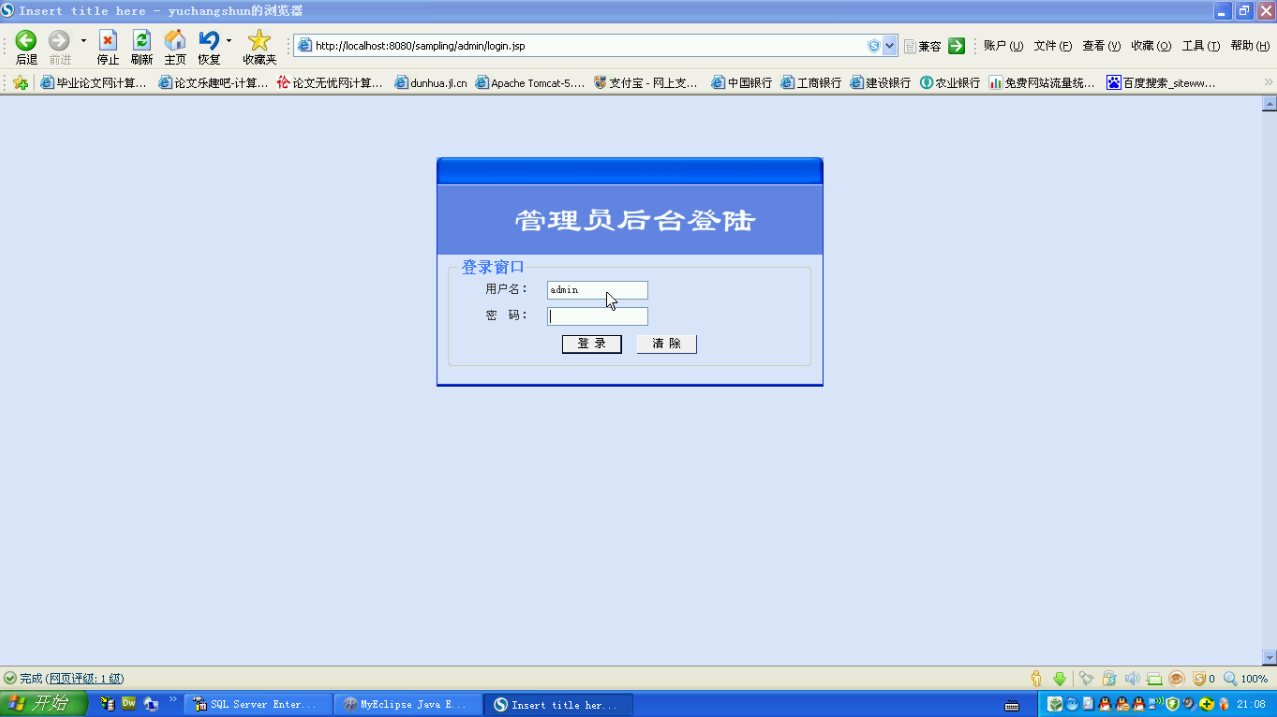The image size is (1277, 717).
Task: Click the green download arrow status icon
Action: [1059, 679]
